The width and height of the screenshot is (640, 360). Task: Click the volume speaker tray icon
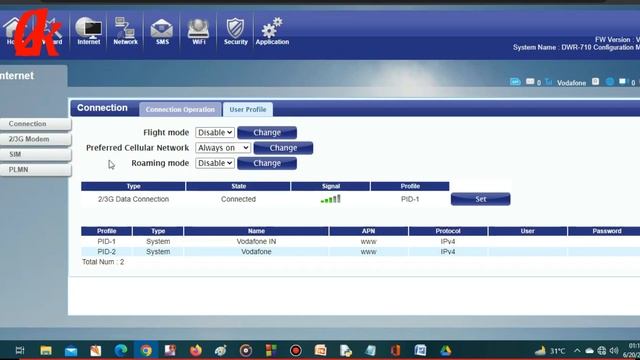[614, 351]
